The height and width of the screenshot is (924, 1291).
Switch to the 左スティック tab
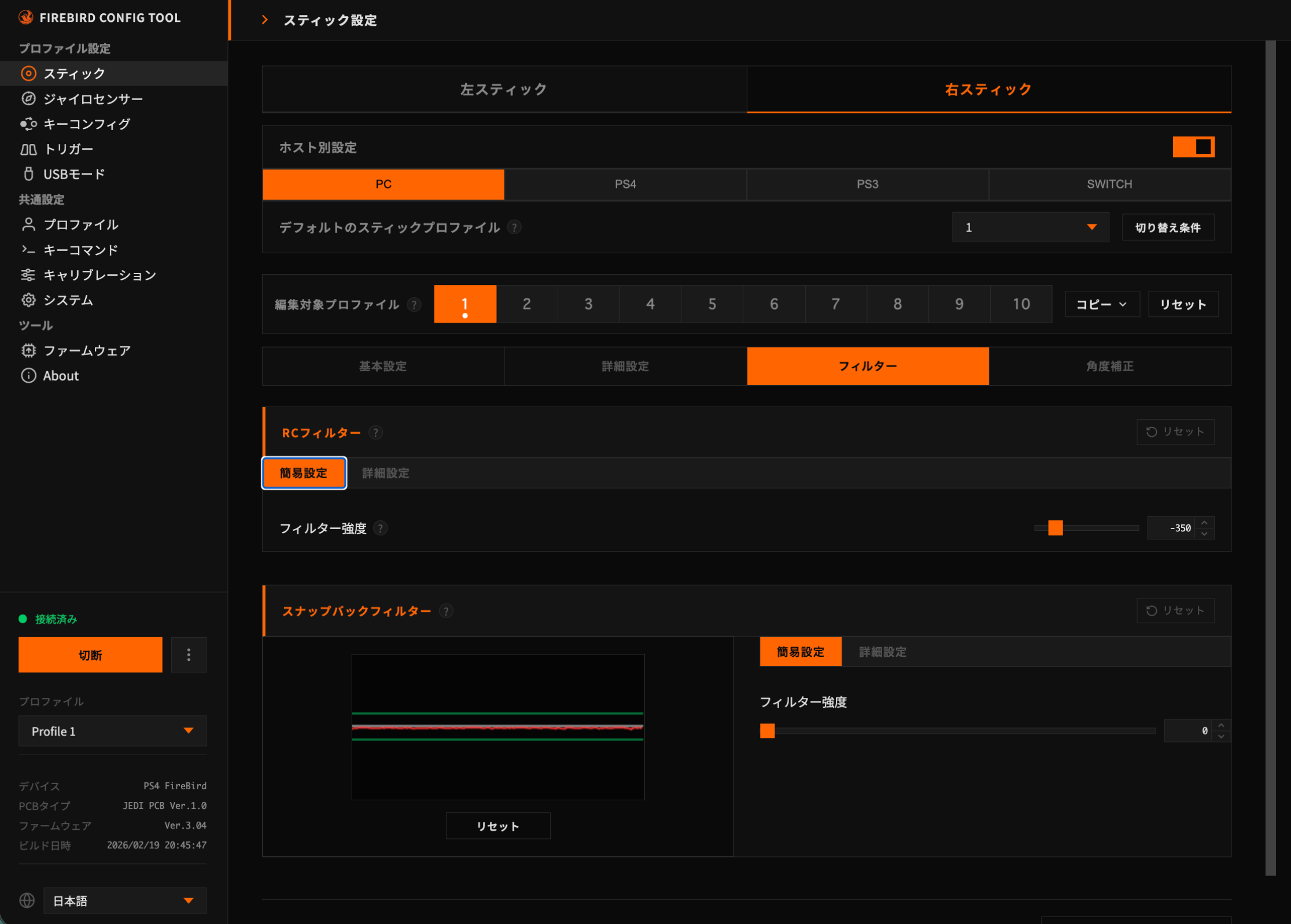tap(504, 90)
